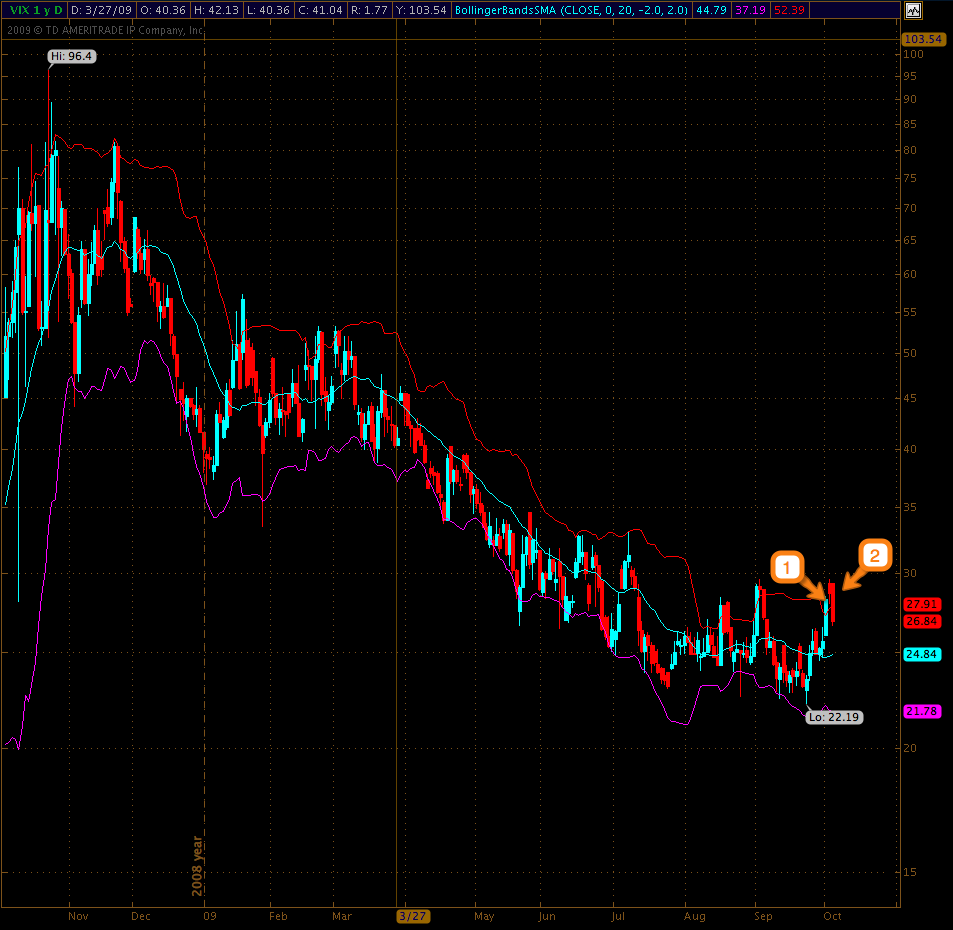Click the Hi: 96.4 price bubble
This screenshot has width=953, height=930.
(x=71, y=57)
